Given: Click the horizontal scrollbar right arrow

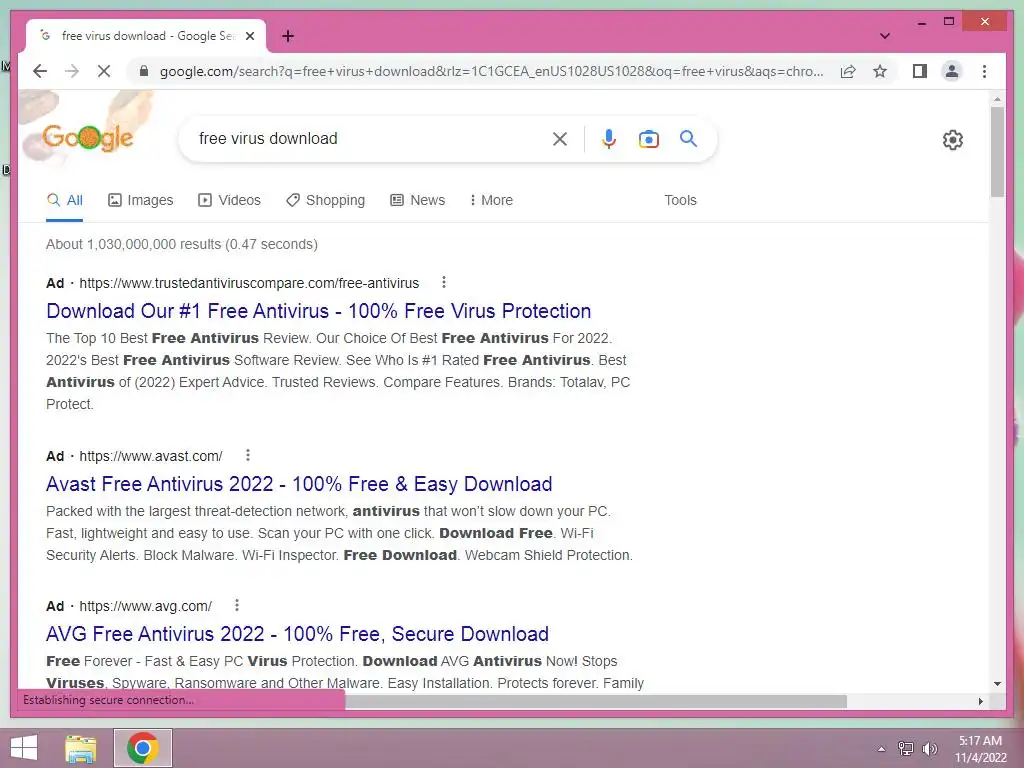Looking at the screenshot, I should point(980,701).
